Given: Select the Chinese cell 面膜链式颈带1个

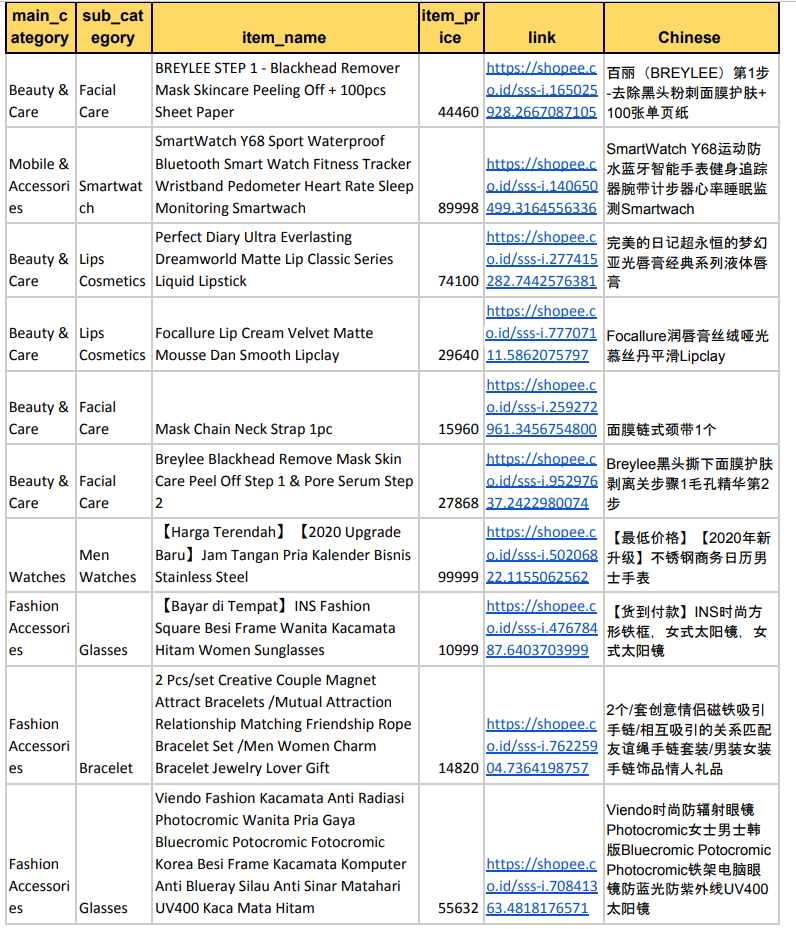Looking at the screenshot, I should coord(691,408).
